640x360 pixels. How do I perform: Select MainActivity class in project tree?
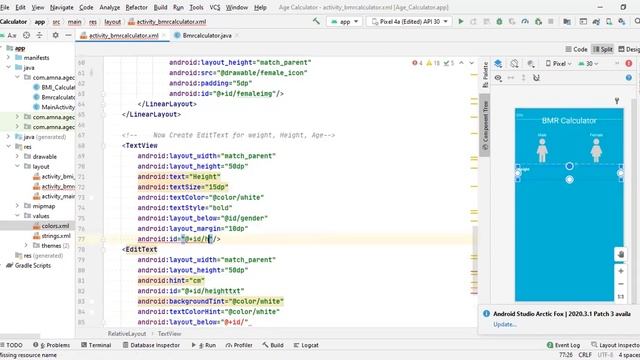53,107
